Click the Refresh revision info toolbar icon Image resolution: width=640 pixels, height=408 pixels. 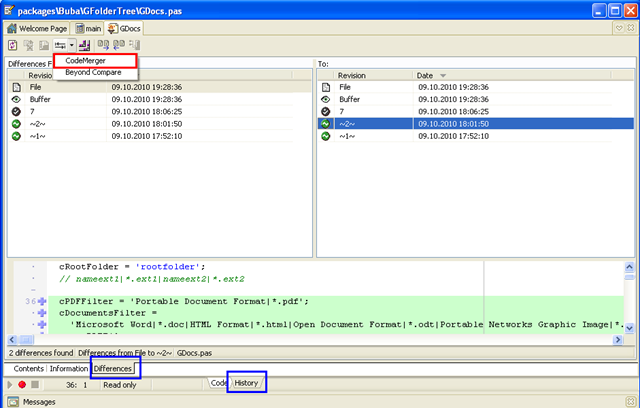point(13,45)
